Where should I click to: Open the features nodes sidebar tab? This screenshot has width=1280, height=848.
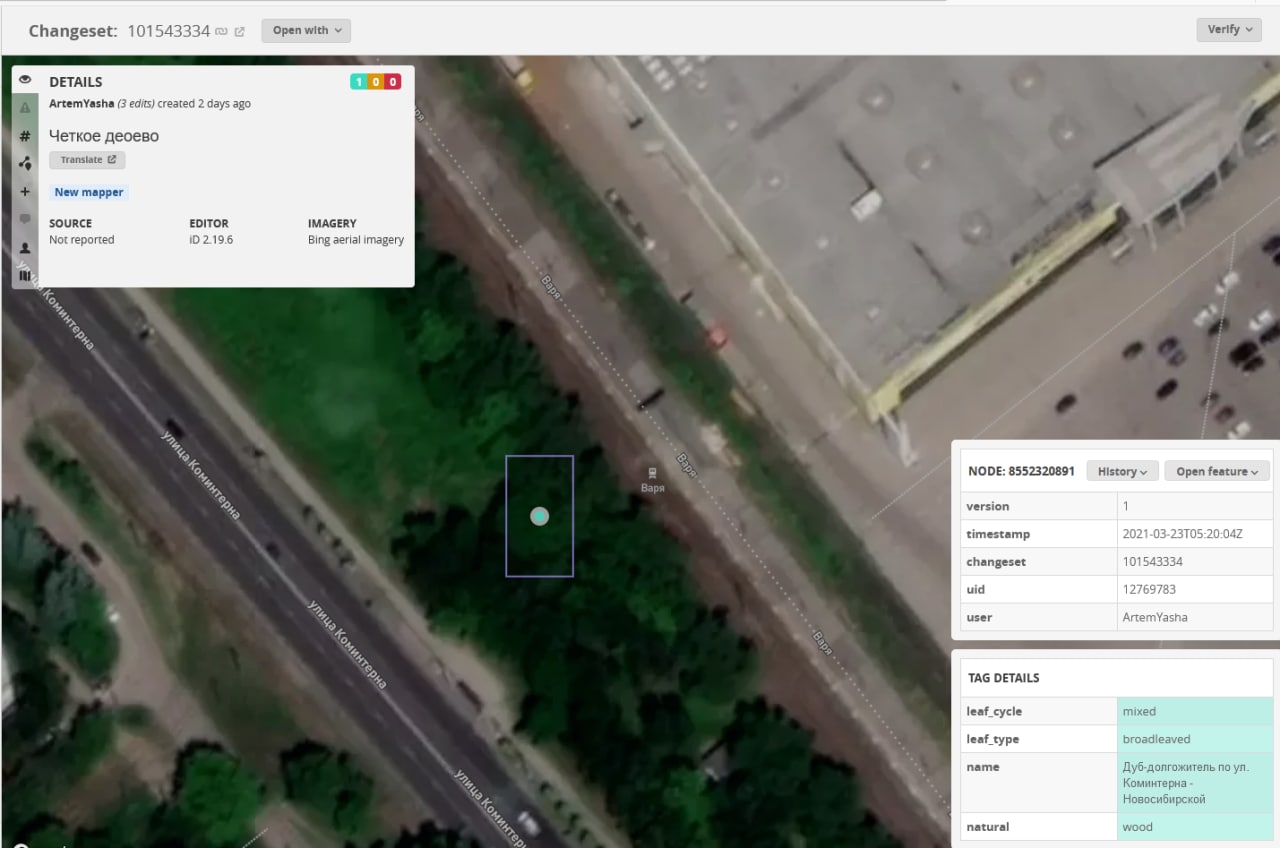25,163
